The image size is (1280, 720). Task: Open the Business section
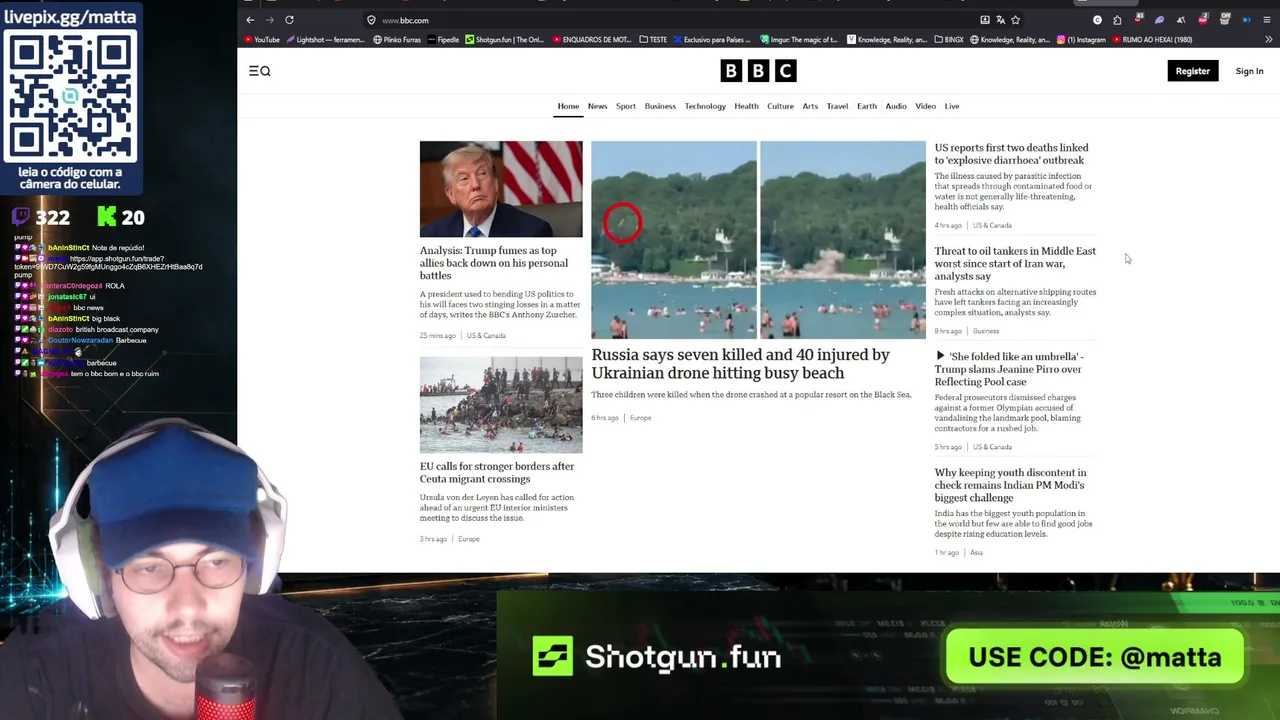pyautogui.click(x=660, y=106)
